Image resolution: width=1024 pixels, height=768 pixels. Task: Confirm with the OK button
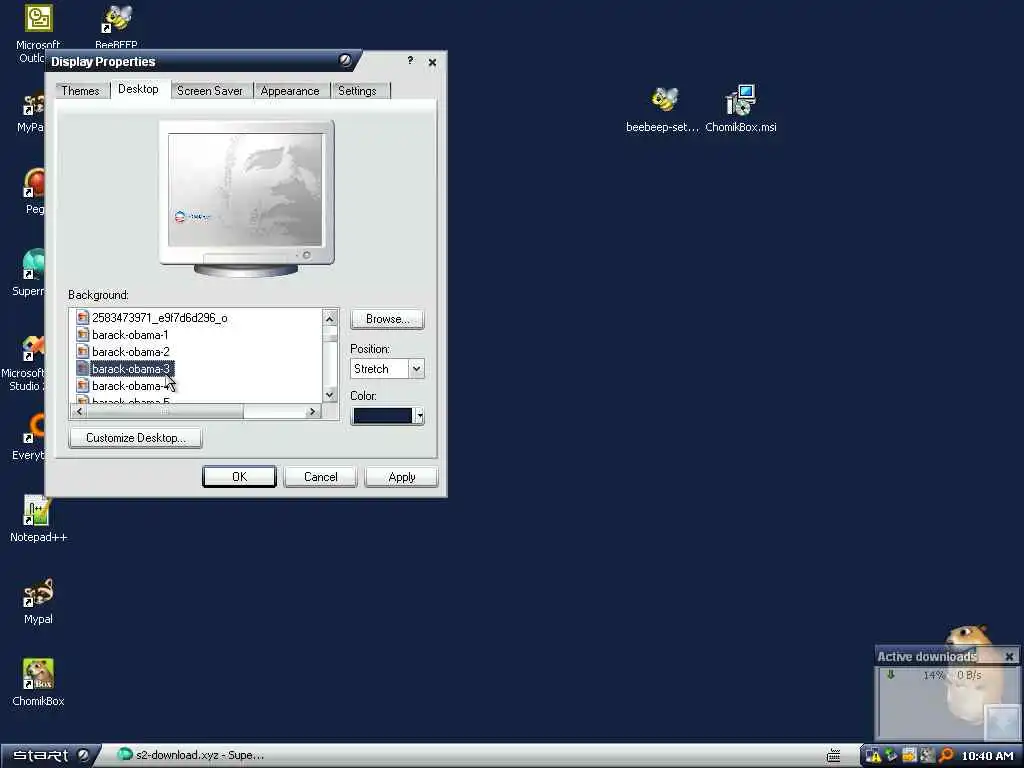coord(239,477)
